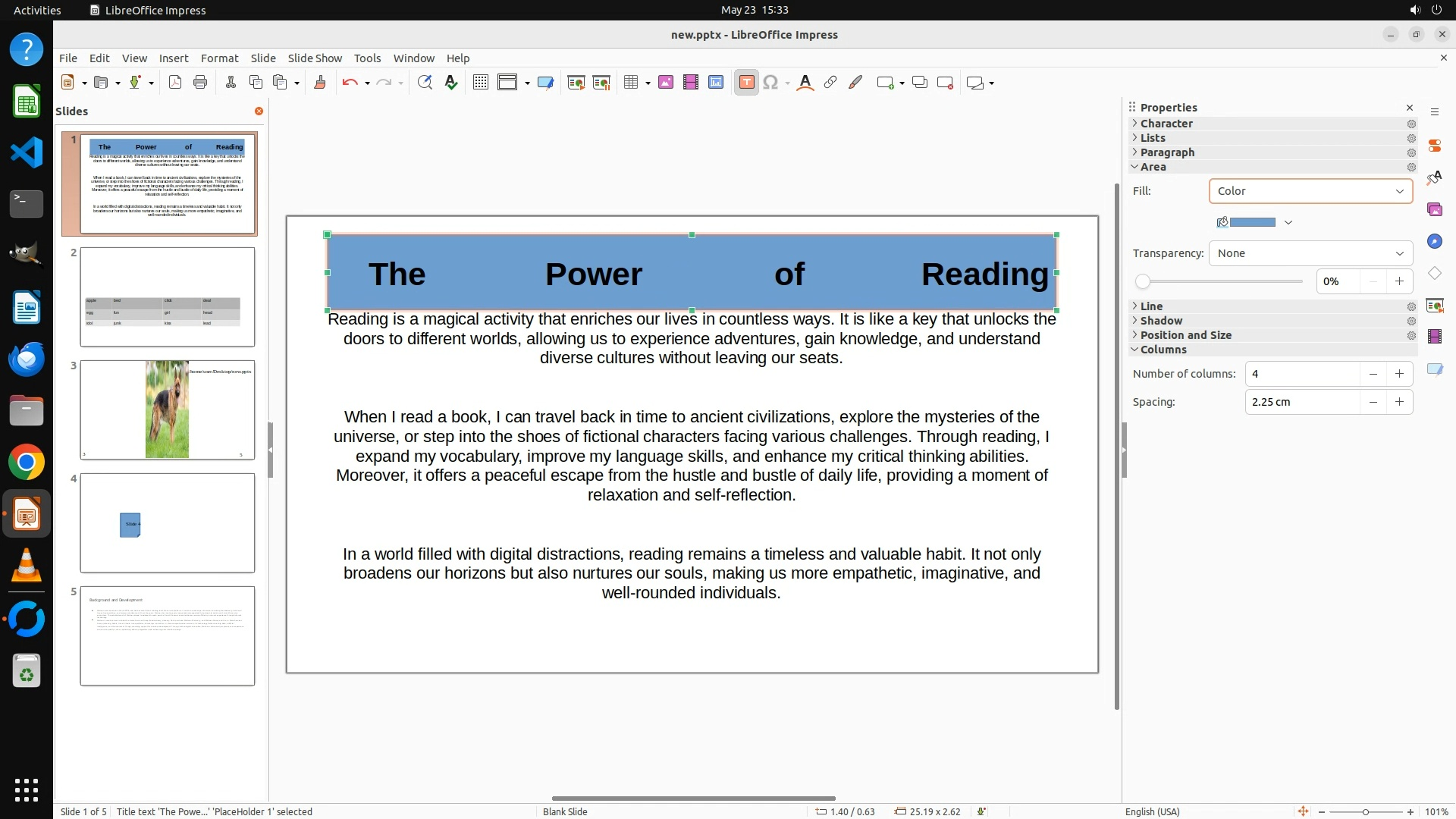Increase number of columns with plus button
1456x819 pixels.
pos(1399,374)
